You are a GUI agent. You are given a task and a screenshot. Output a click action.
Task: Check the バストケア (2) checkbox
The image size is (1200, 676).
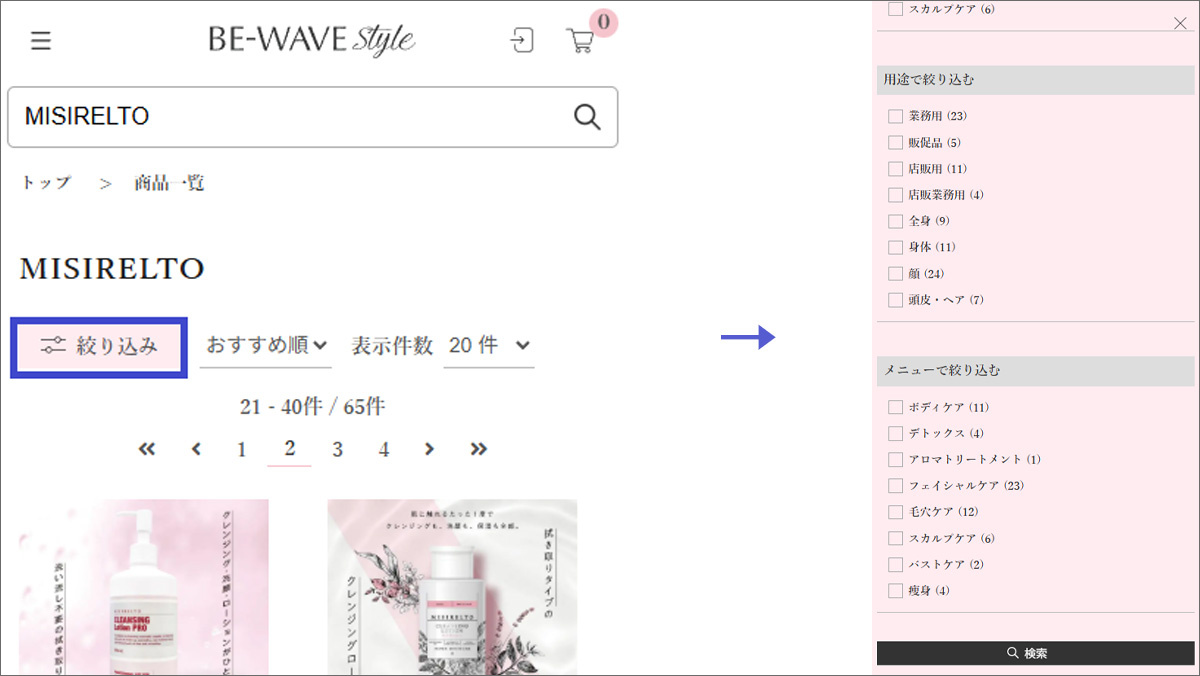(x=895, y=564)
